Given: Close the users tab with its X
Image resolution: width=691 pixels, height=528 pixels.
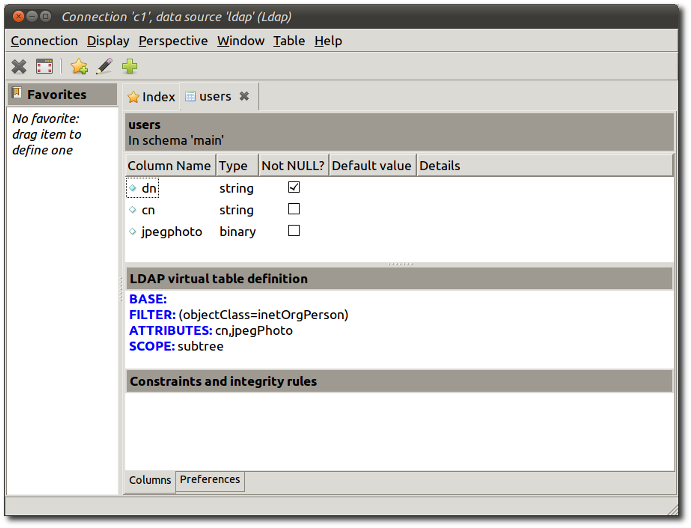Looking at the screenshot, I should click(244, 97).
